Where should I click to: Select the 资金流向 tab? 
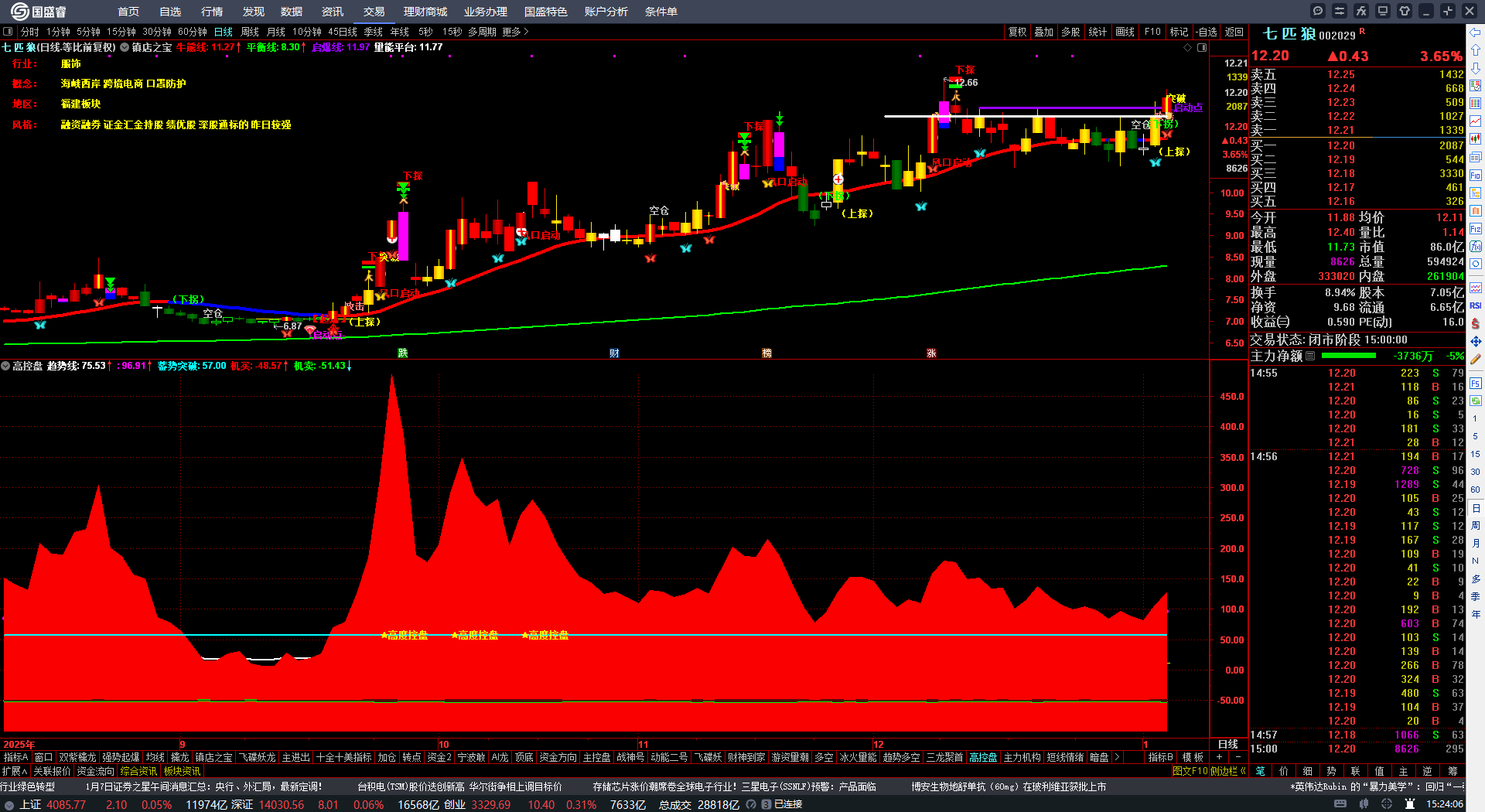click(x=96, y=771)
